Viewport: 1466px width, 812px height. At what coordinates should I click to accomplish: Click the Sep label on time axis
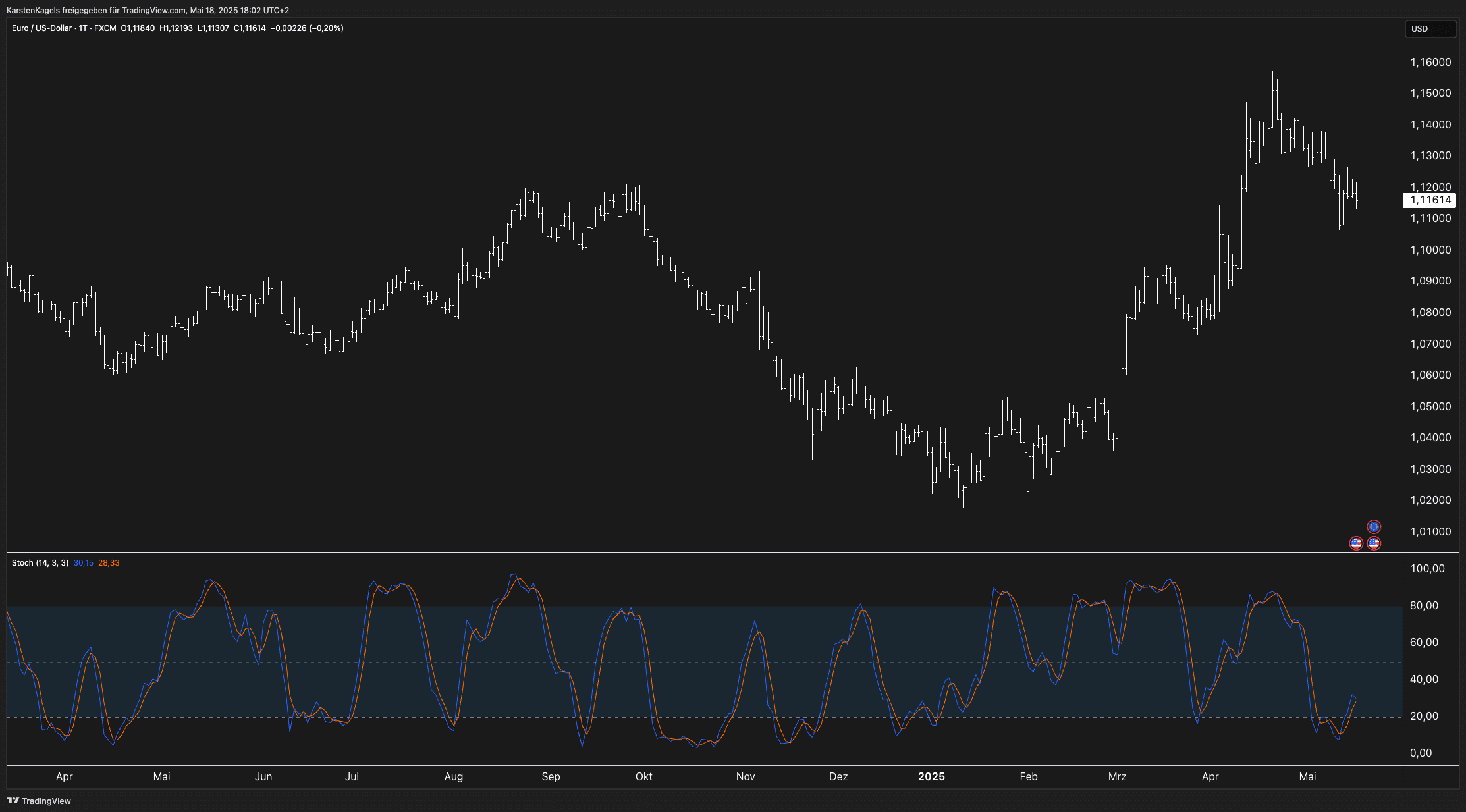[x=551, y=776]
